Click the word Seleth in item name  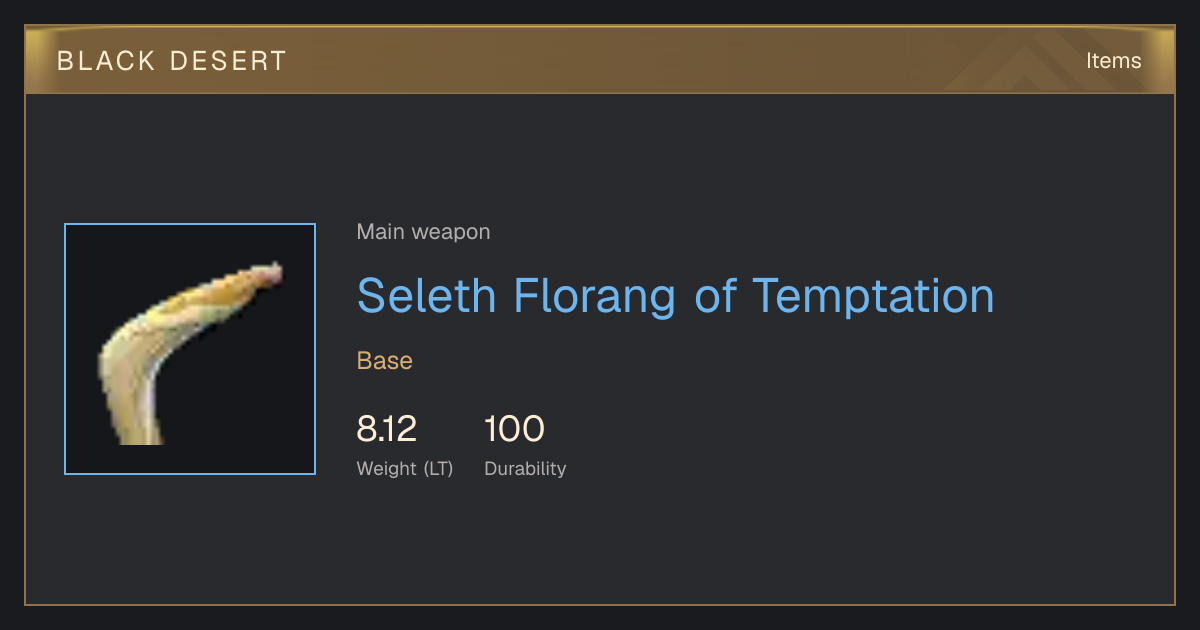click(426, 295)
